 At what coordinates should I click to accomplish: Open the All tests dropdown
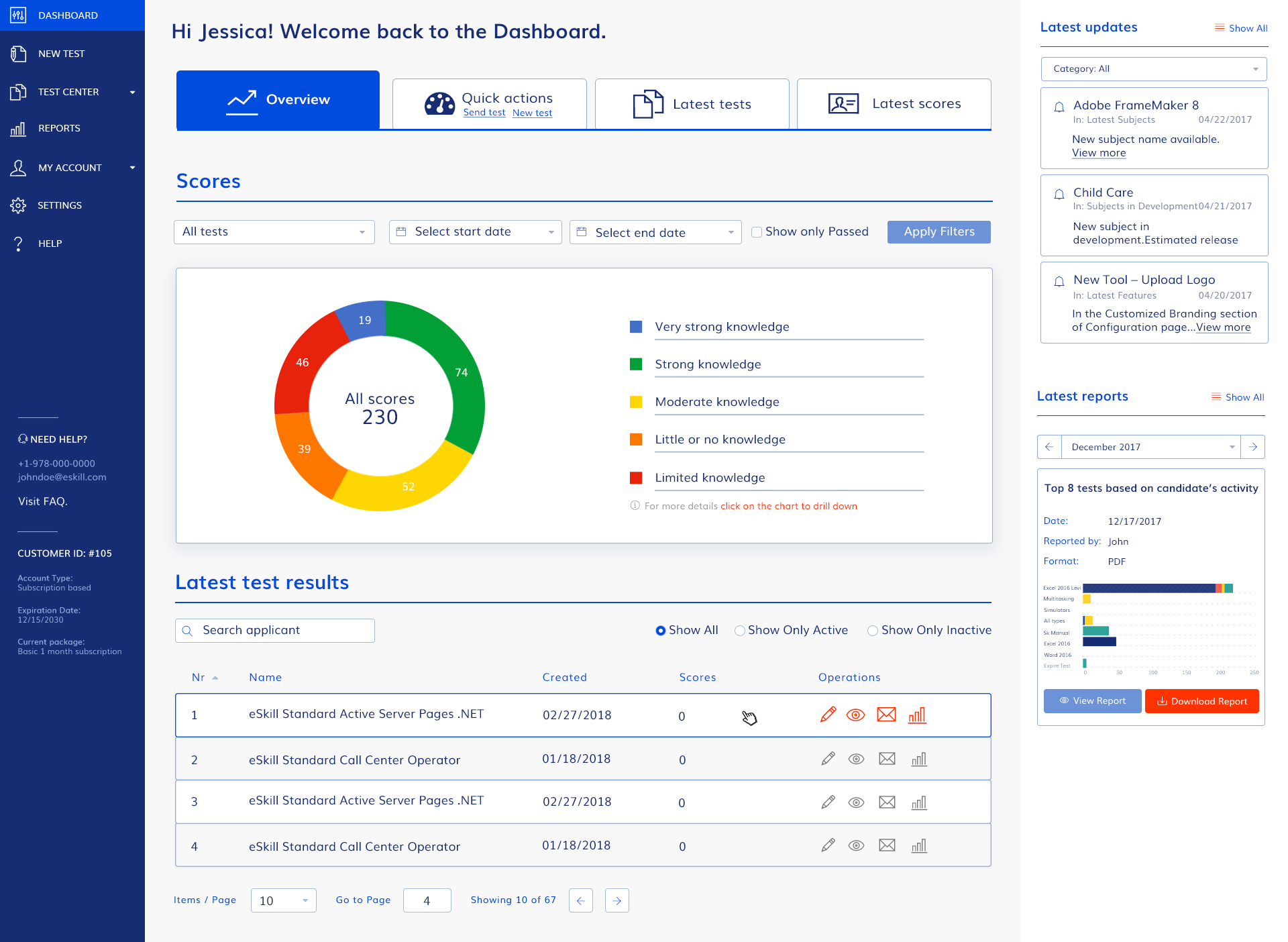[x=274, y=232]
